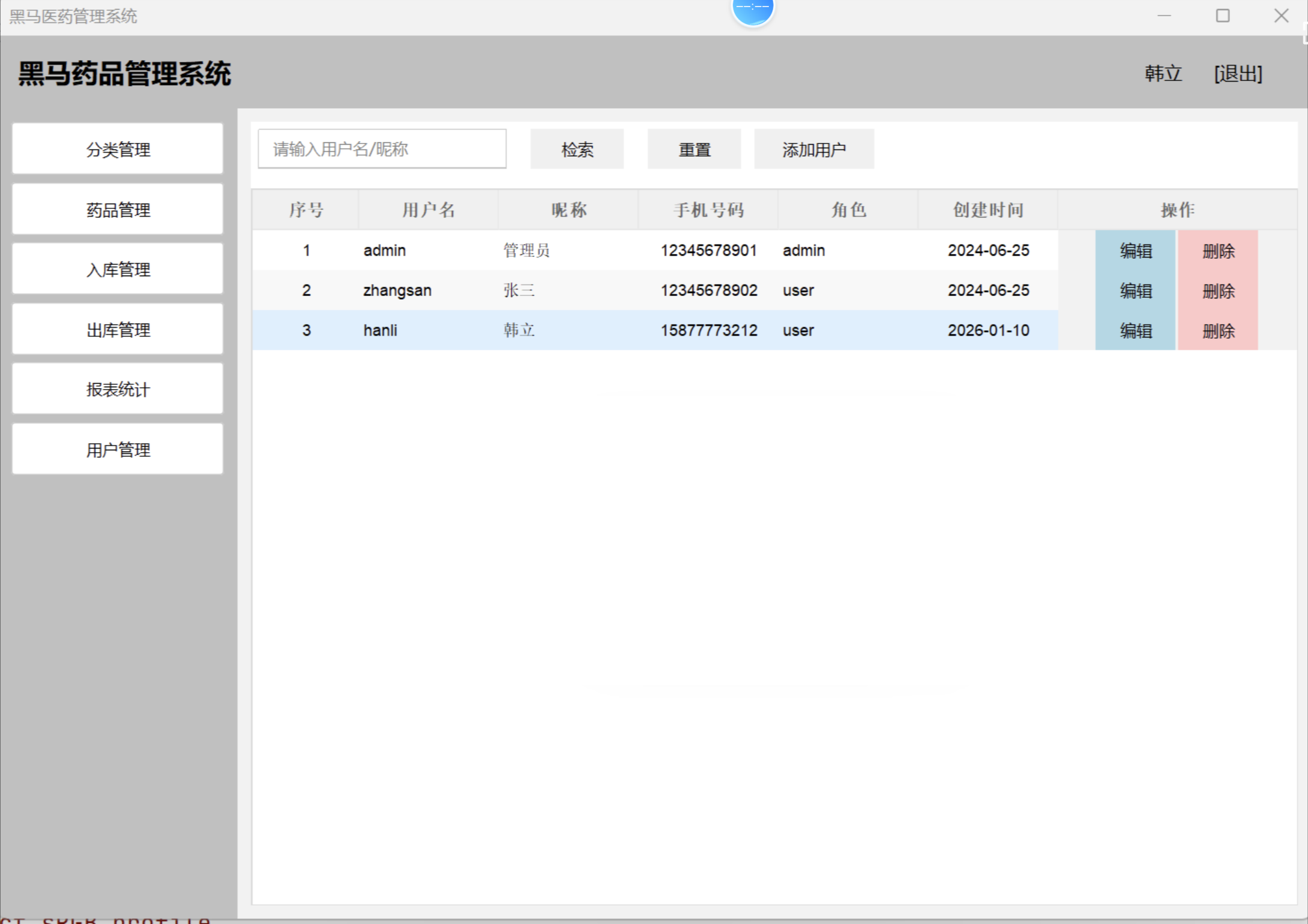Delete the hanli user row

[x=1217, y=330]
